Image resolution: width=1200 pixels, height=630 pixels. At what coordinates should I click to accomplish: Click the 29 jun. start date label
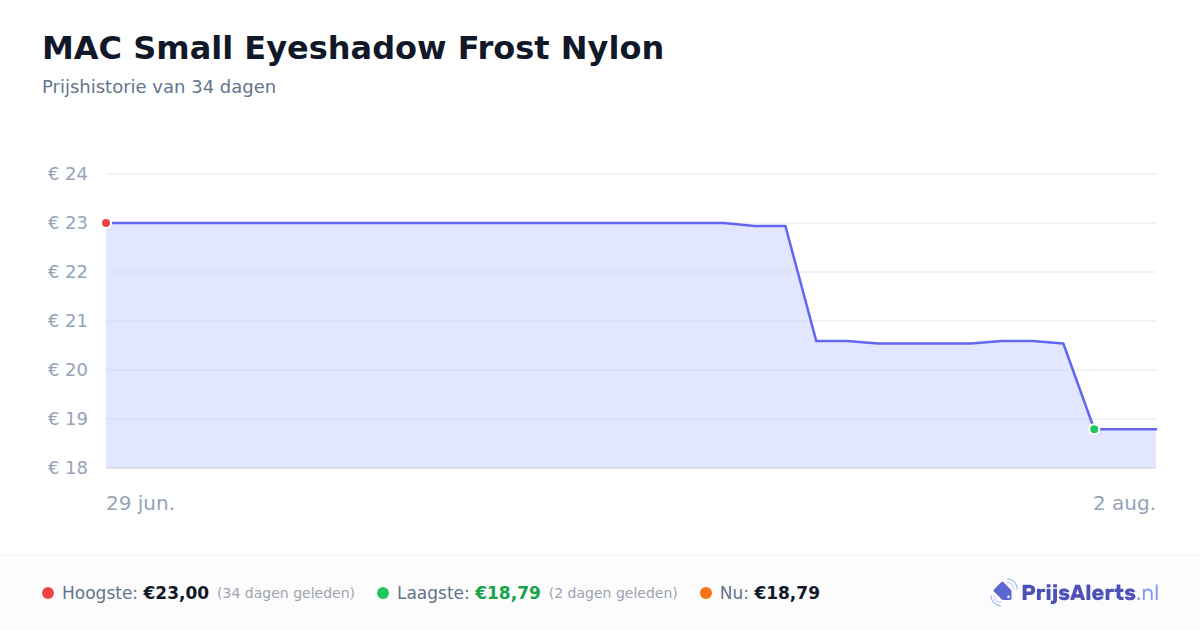coord(141,503)
